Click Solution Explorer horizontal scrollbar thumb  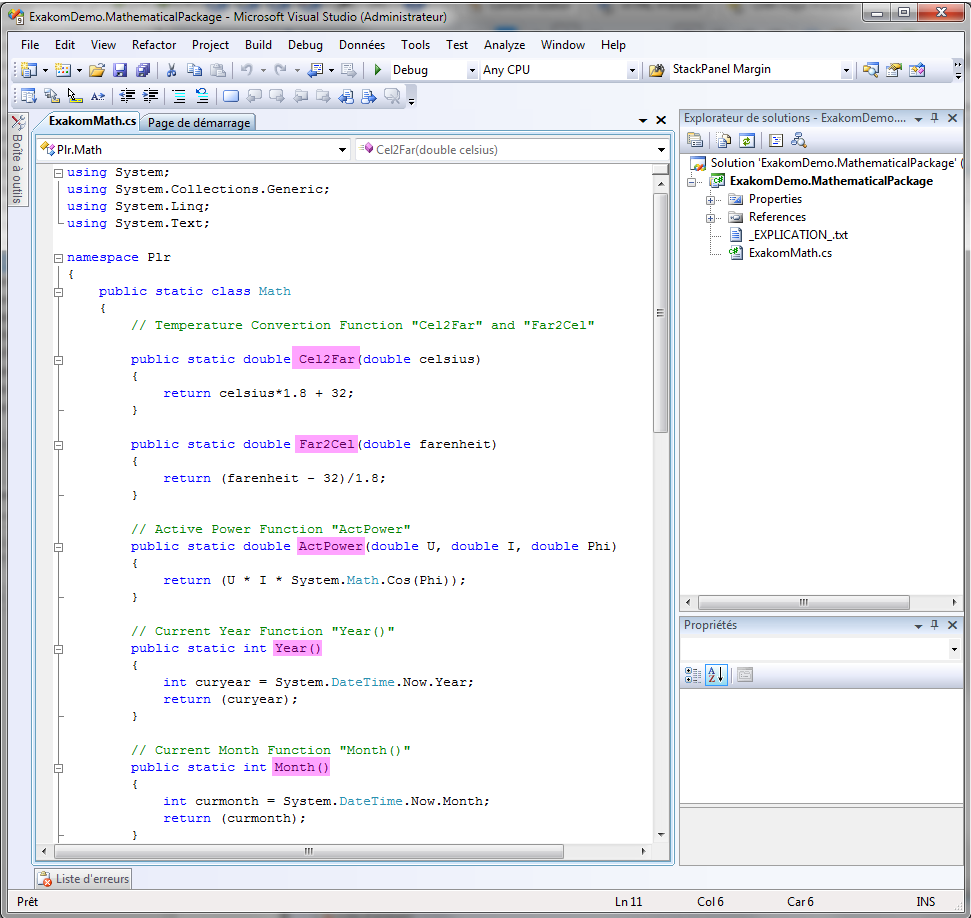[803, 602]
